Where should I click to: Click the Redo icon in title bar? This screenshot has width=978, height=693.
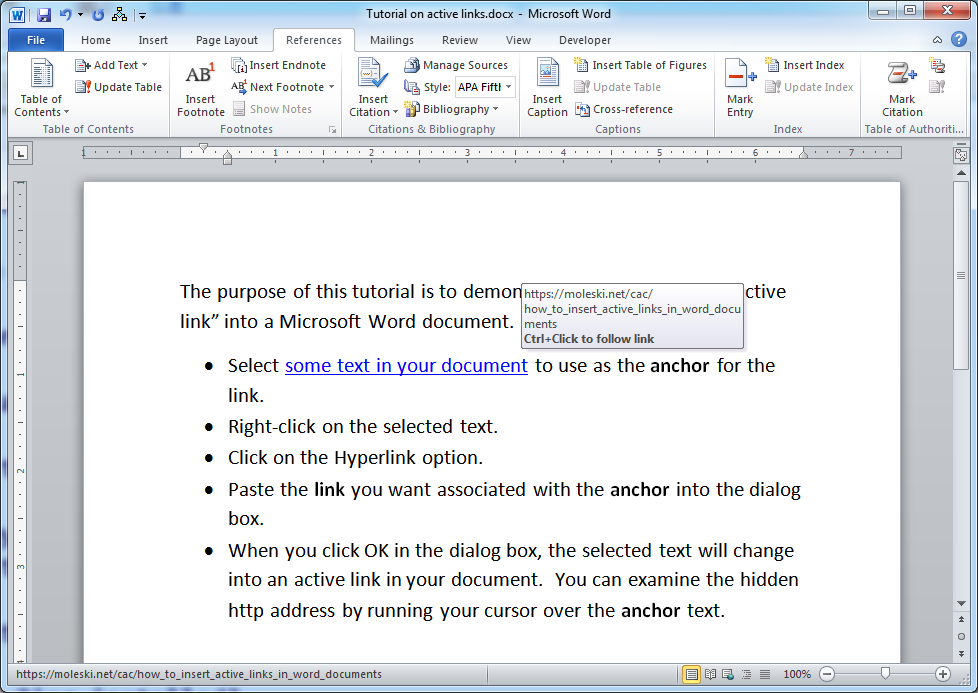click(98, 14)
